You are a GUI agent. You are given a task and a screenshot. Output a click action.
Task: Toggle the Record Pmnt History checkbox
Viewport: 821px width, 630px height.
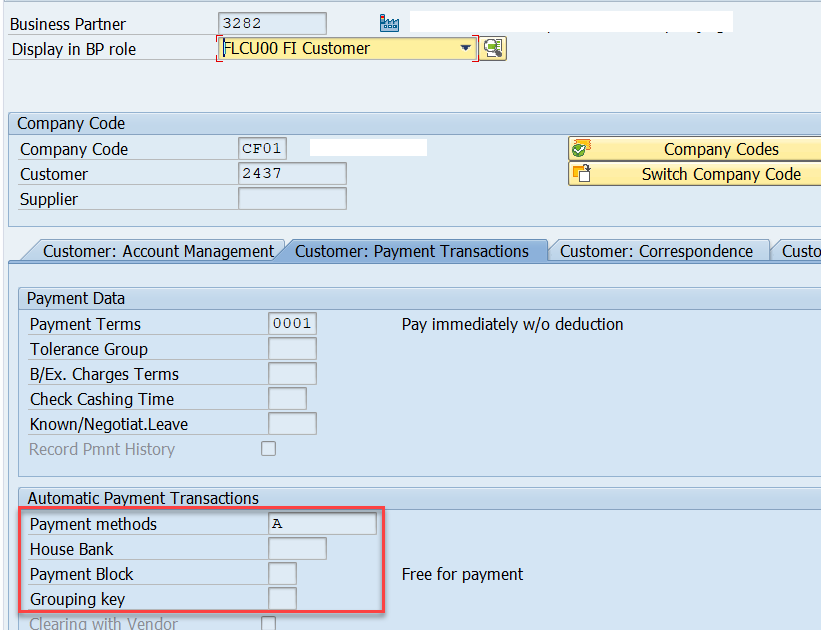coord(268,448)
